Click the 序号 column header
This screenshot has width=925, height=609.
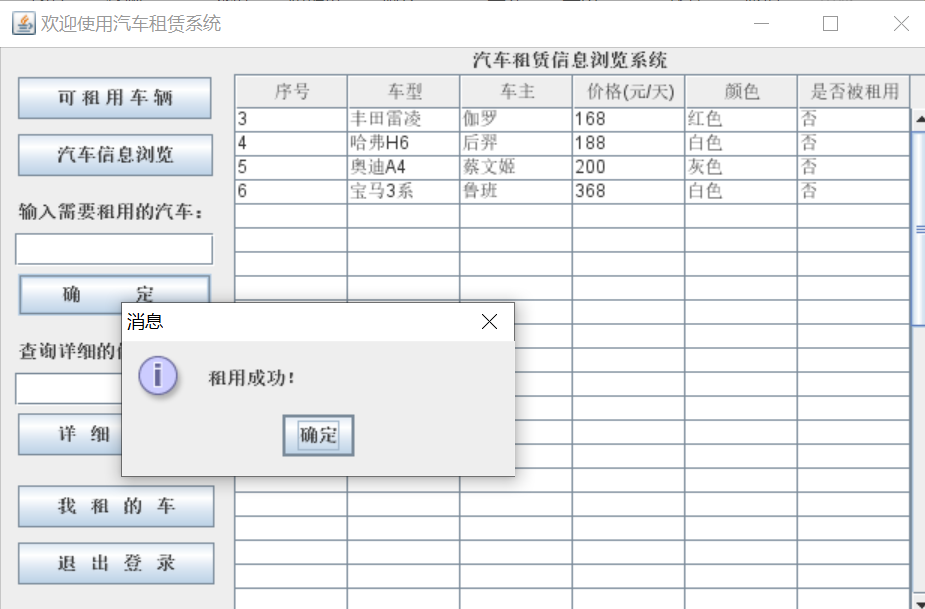coord(290,91)
